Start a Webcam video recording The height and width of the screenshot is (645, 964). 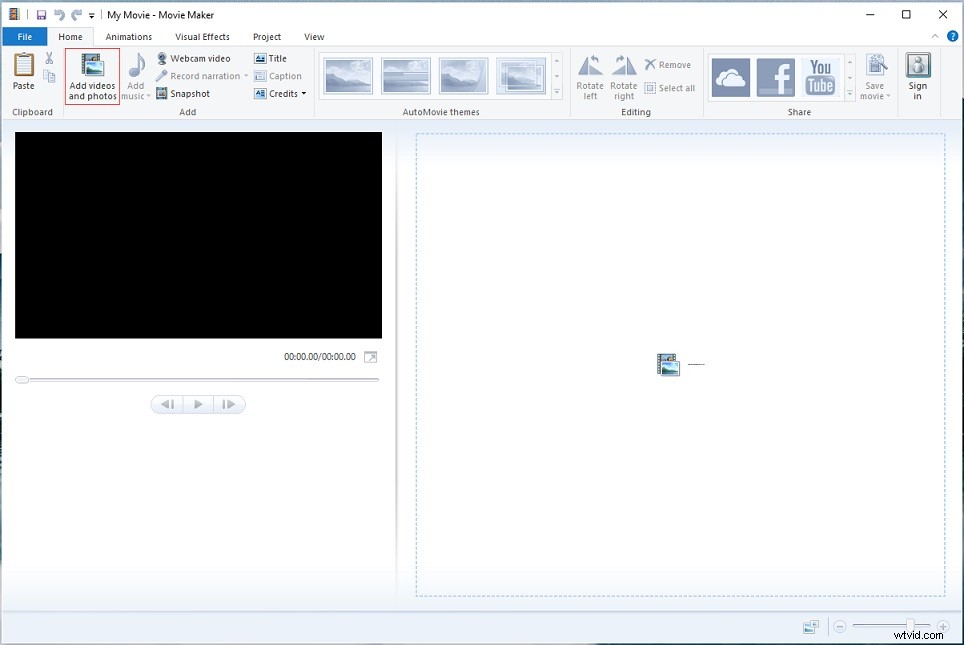click(198, 58)
